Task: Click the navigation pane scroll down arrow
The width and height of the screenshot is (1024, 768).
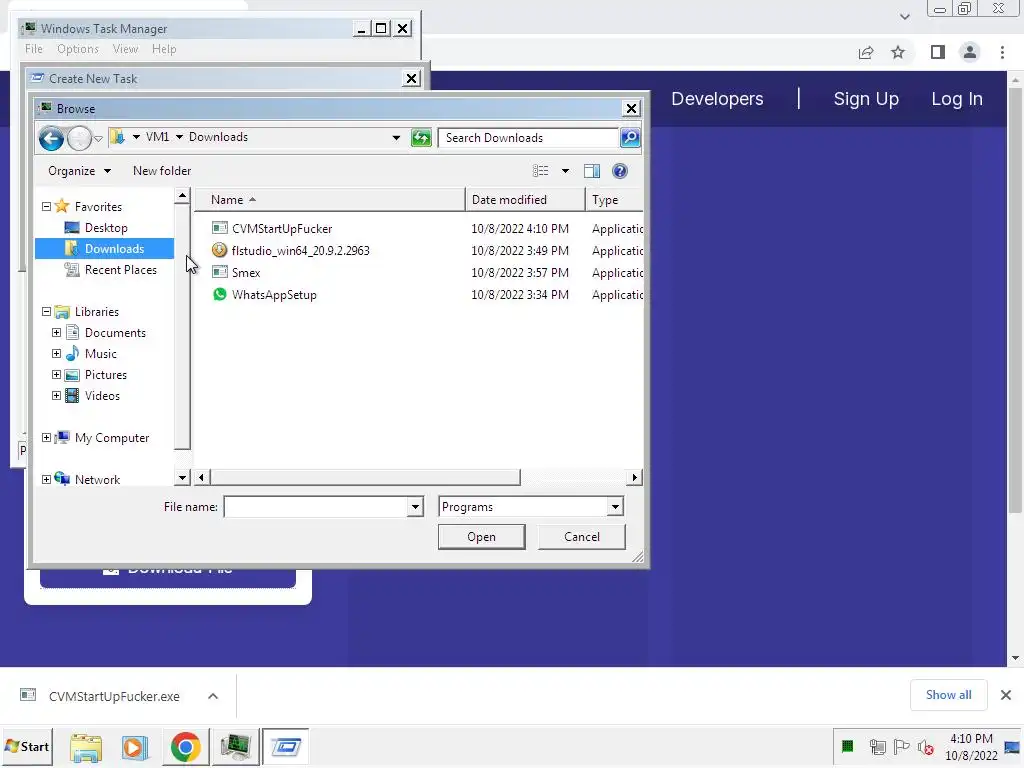Action: (x=182, y=478)
